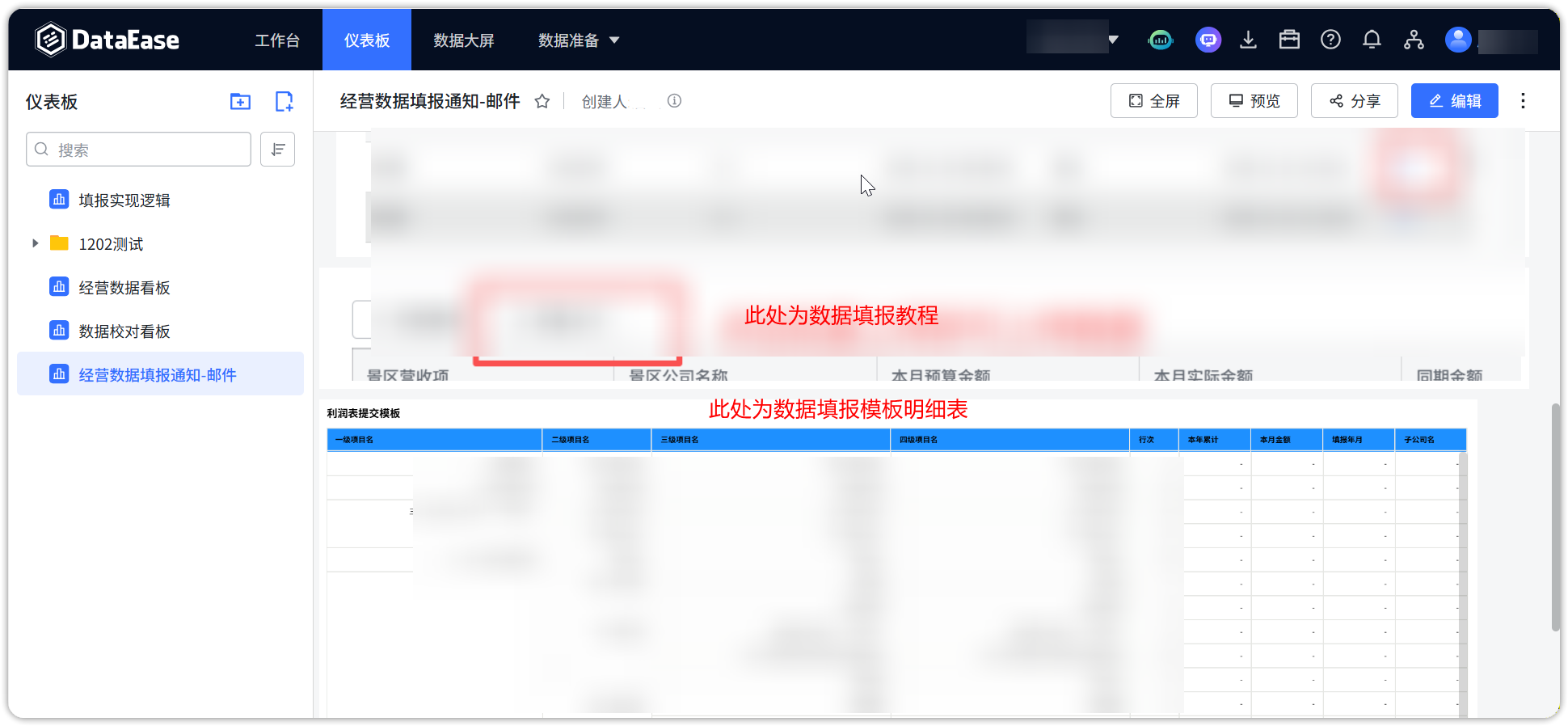1568x726 pixels.
Task: Click the 四级项目名 column header
Action: (1010, 440)
